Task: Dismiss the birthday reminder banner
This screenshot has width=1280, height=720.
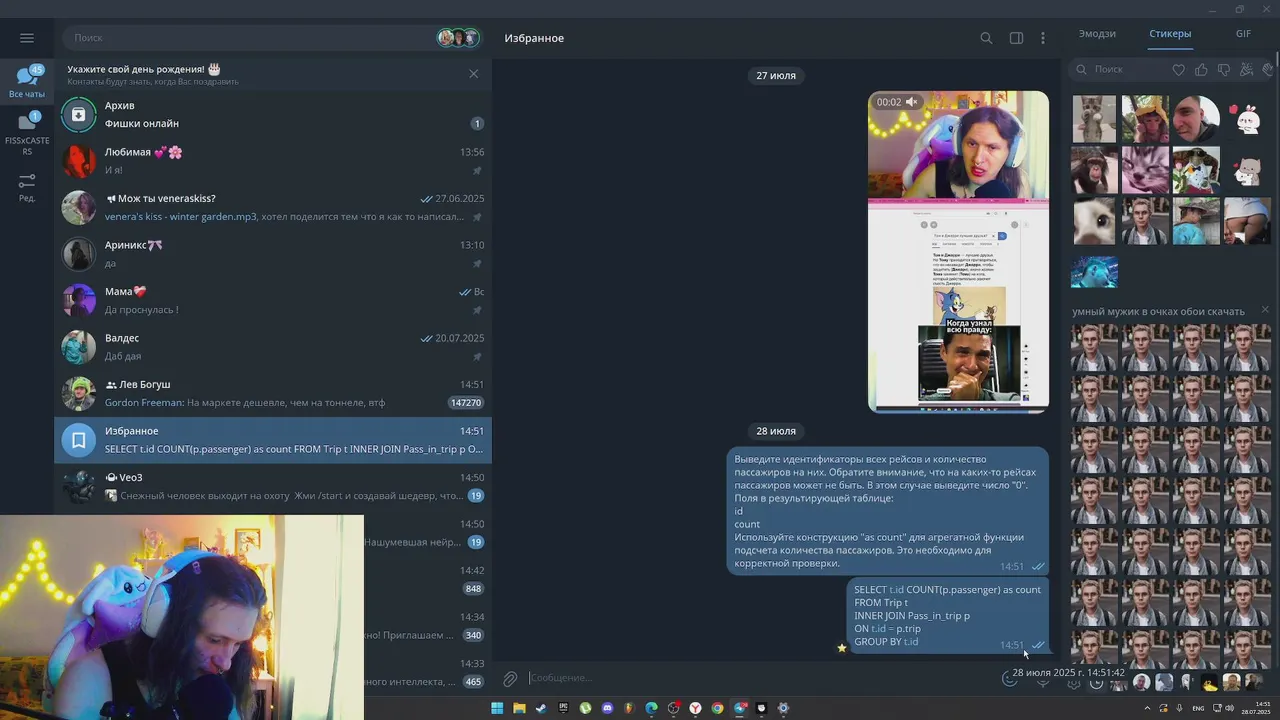Action: point(474,74)
